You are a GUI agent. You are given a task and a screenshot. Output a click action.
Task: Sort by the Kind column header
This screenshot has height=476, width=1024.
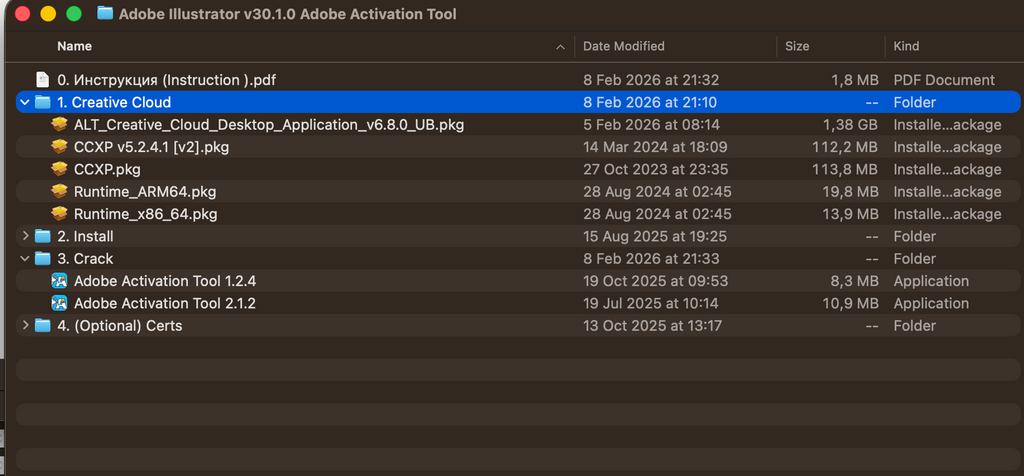click(x=906, y=46)
